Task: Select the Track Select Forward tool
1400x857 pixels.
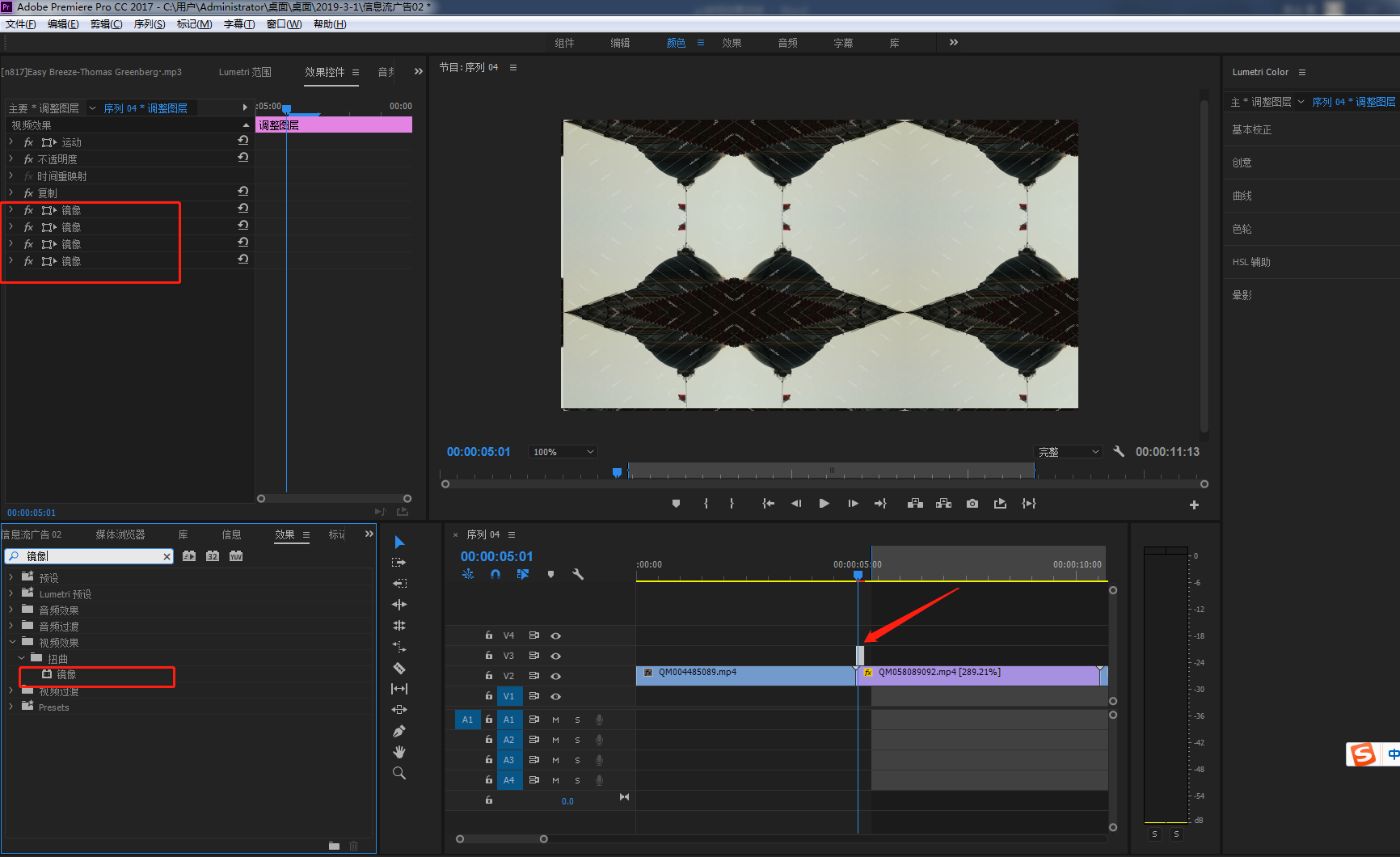Action: [x=399, y=563]
